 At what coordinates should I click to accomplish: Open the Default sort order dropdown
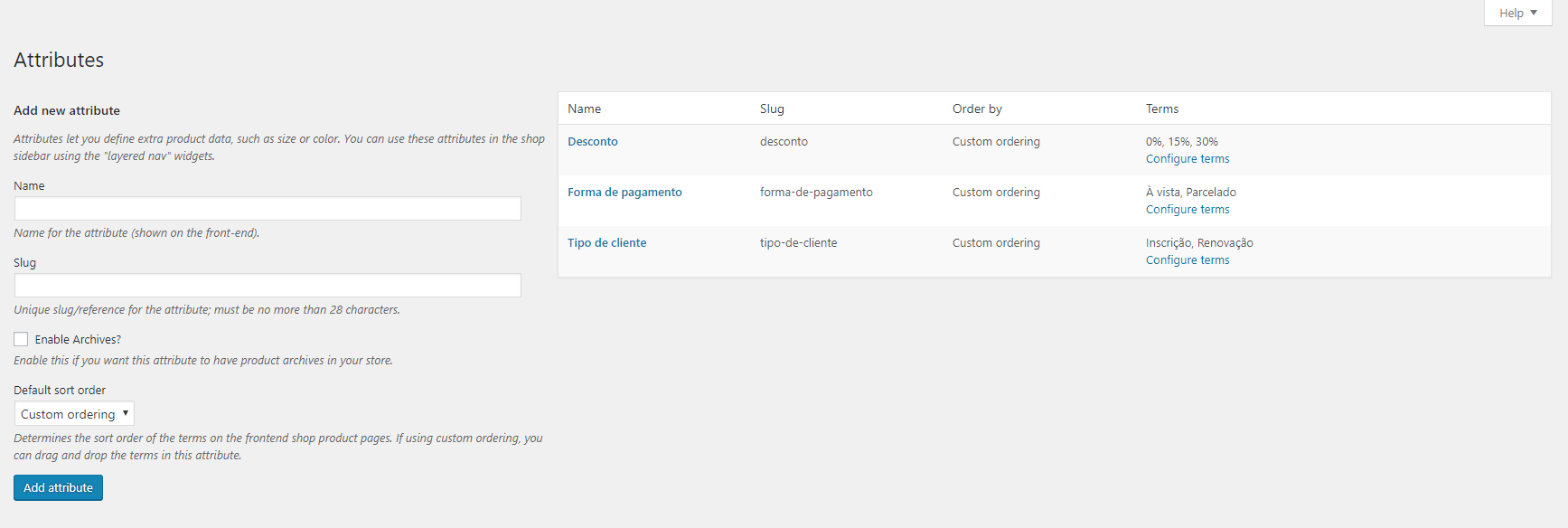coord(74,414)
